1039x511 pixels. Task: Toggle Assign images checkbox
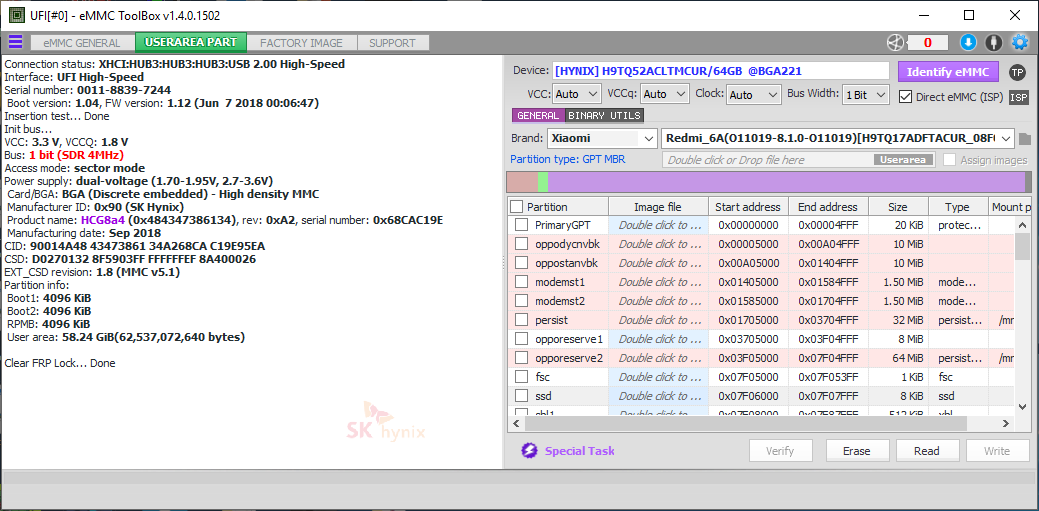pyautogui.click(x=950, y=160)
